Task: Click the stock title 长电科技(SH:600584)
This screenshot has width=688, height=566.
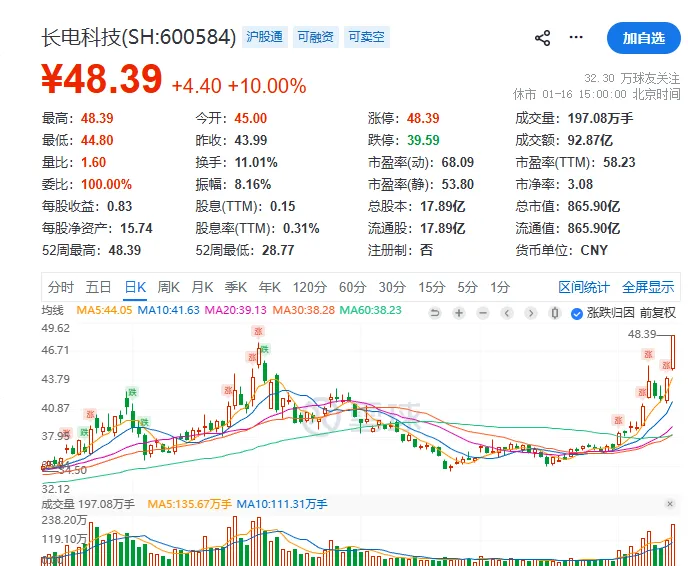Action: click(x=139, y=37)
